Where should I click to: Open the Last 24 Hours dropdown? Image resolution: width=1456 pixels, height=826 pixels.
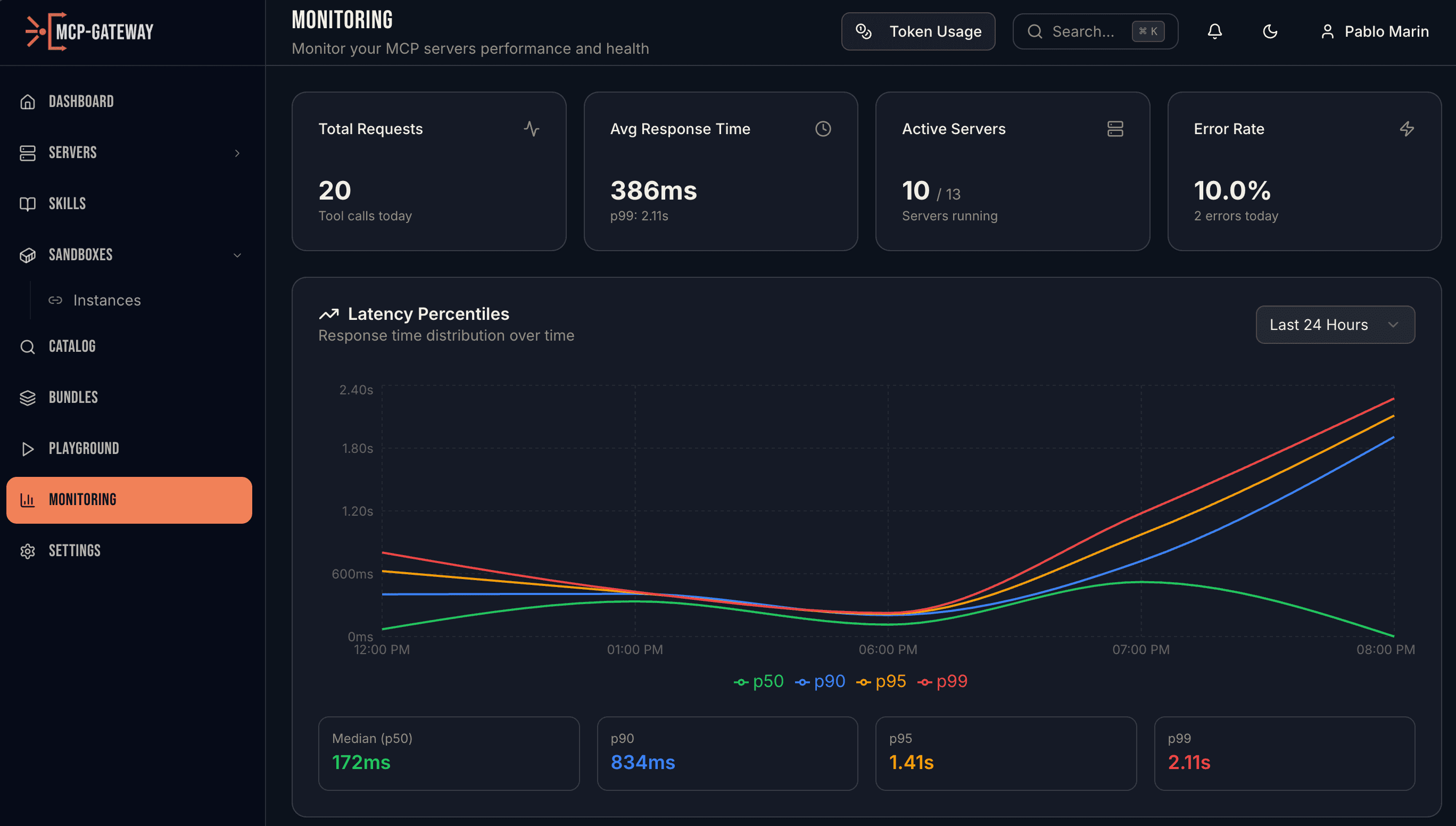coord(1335,325)
